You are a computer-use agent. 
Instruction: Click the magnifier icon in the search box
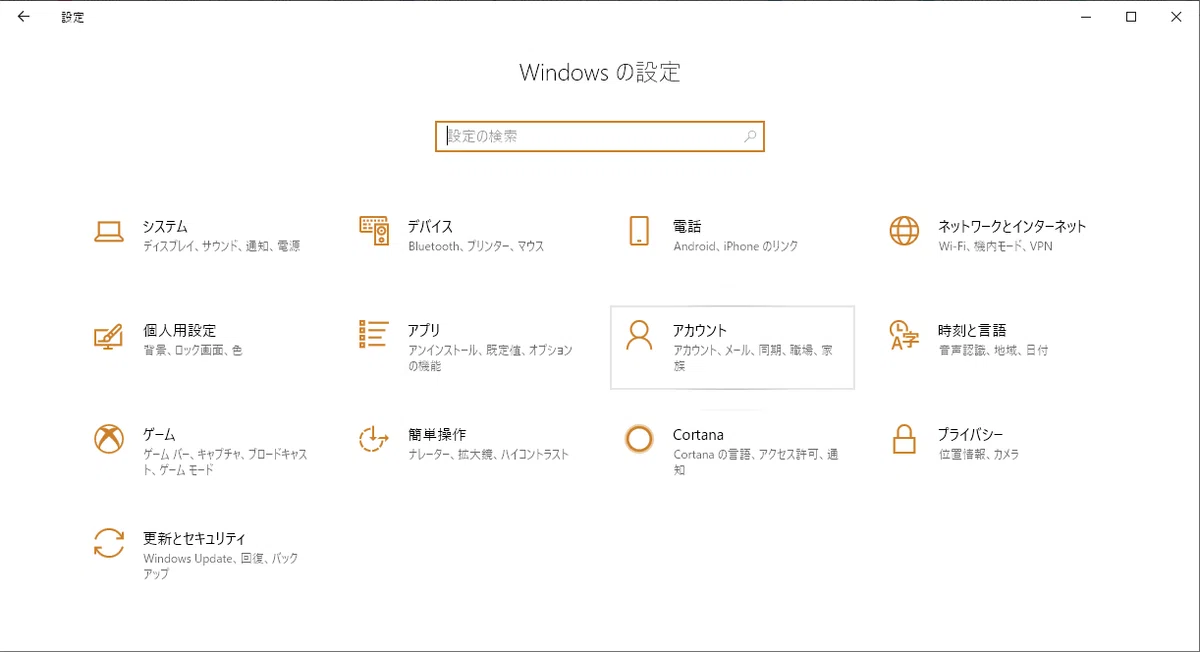750,136
